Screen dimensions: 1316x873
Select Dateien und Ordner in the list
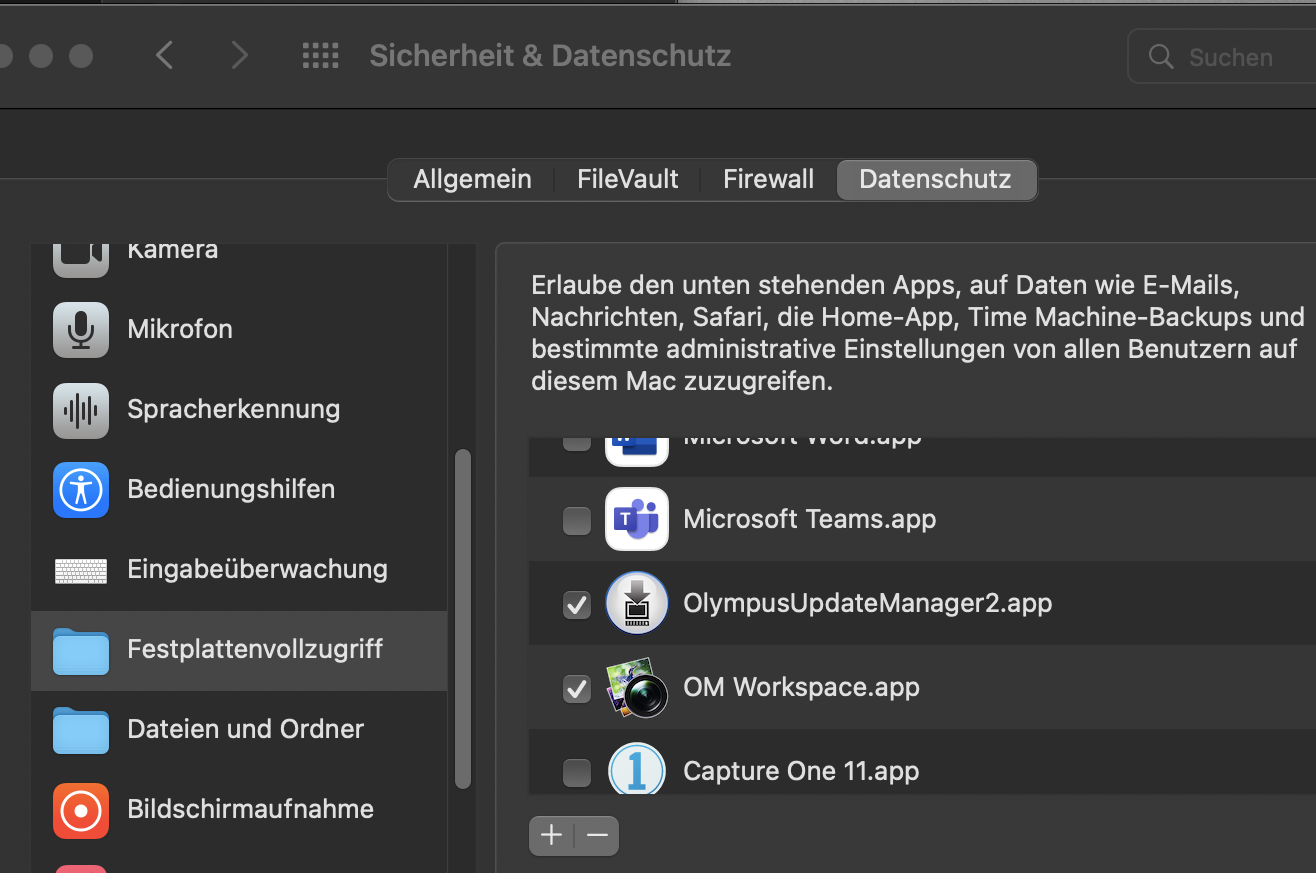point(239,729)
